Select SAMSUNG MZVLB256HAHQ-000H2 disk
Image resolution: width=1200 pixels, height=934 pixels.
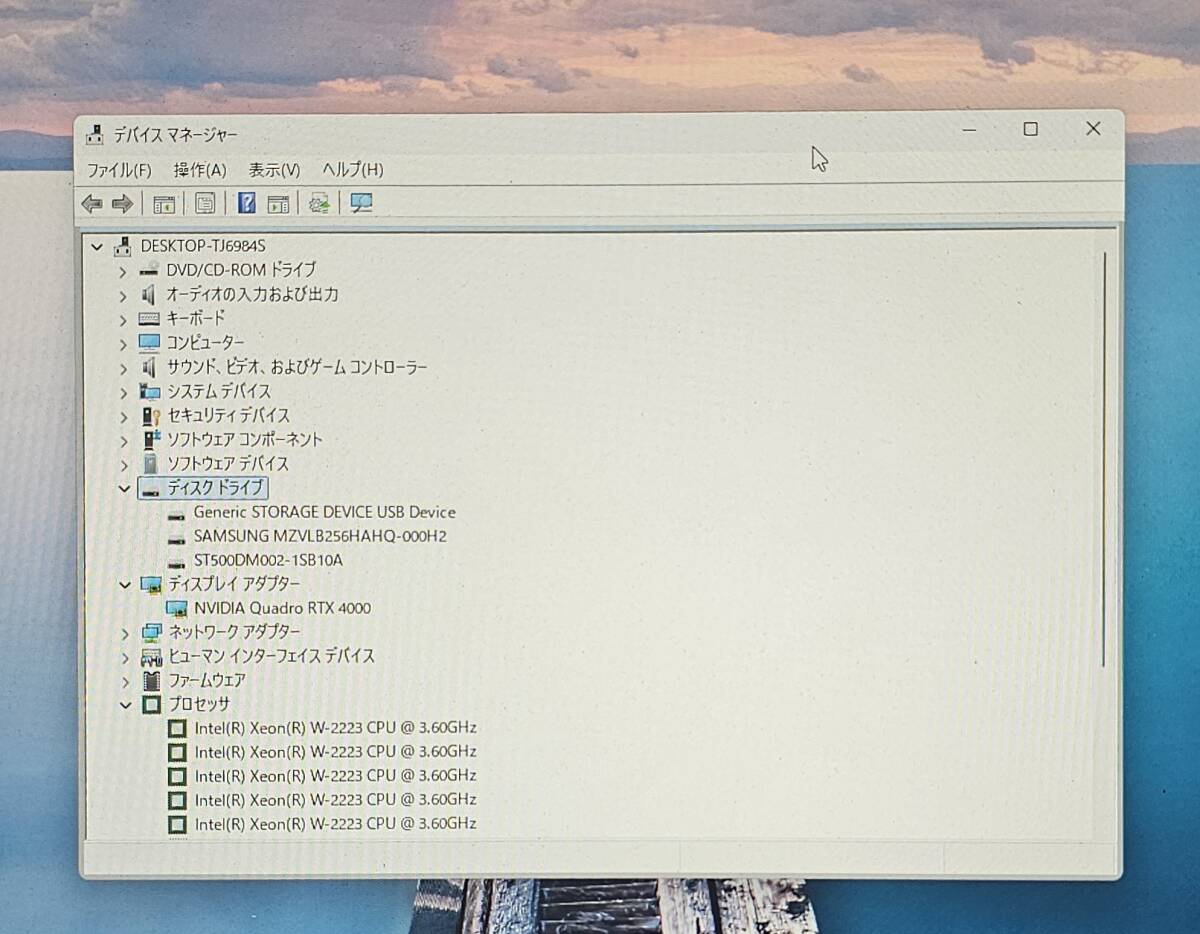320,536
